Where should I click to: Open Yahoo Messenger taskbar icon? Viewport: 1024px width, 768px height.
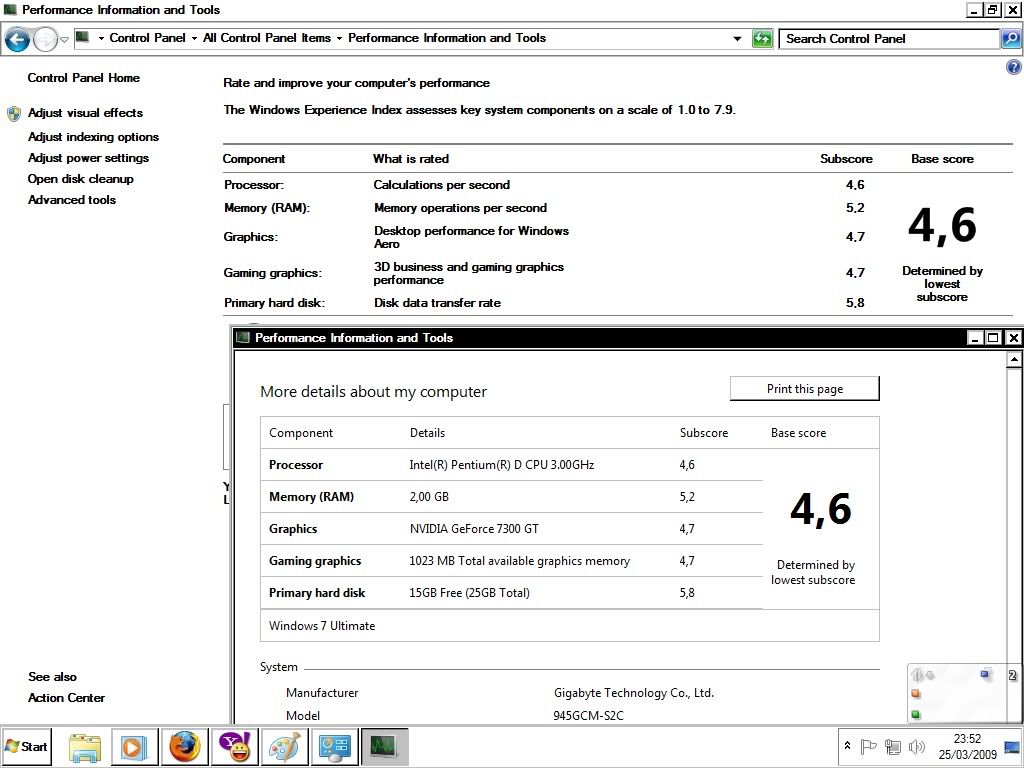[236, 746]
